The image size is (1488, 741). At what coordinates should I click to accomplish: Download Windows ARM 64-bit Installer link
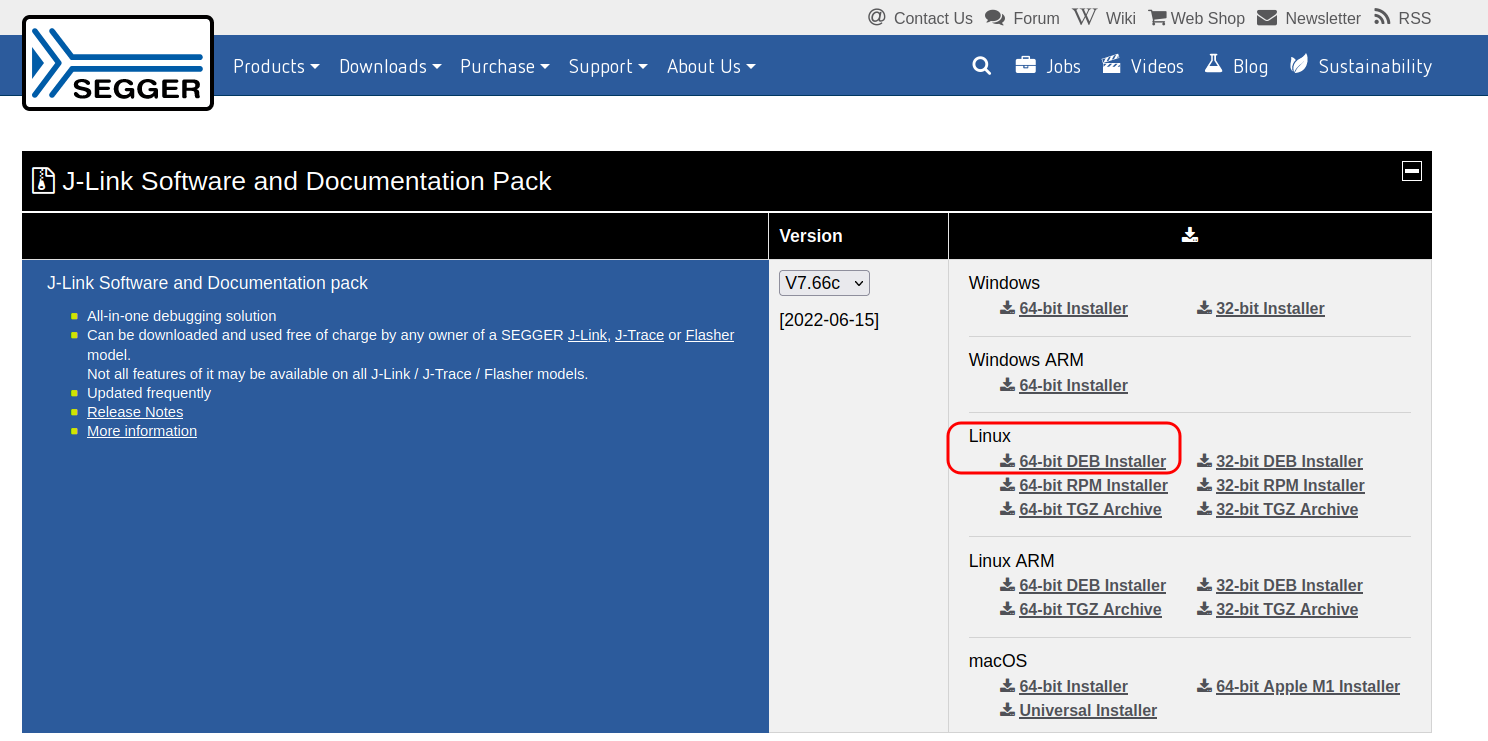coord(1074,386)
